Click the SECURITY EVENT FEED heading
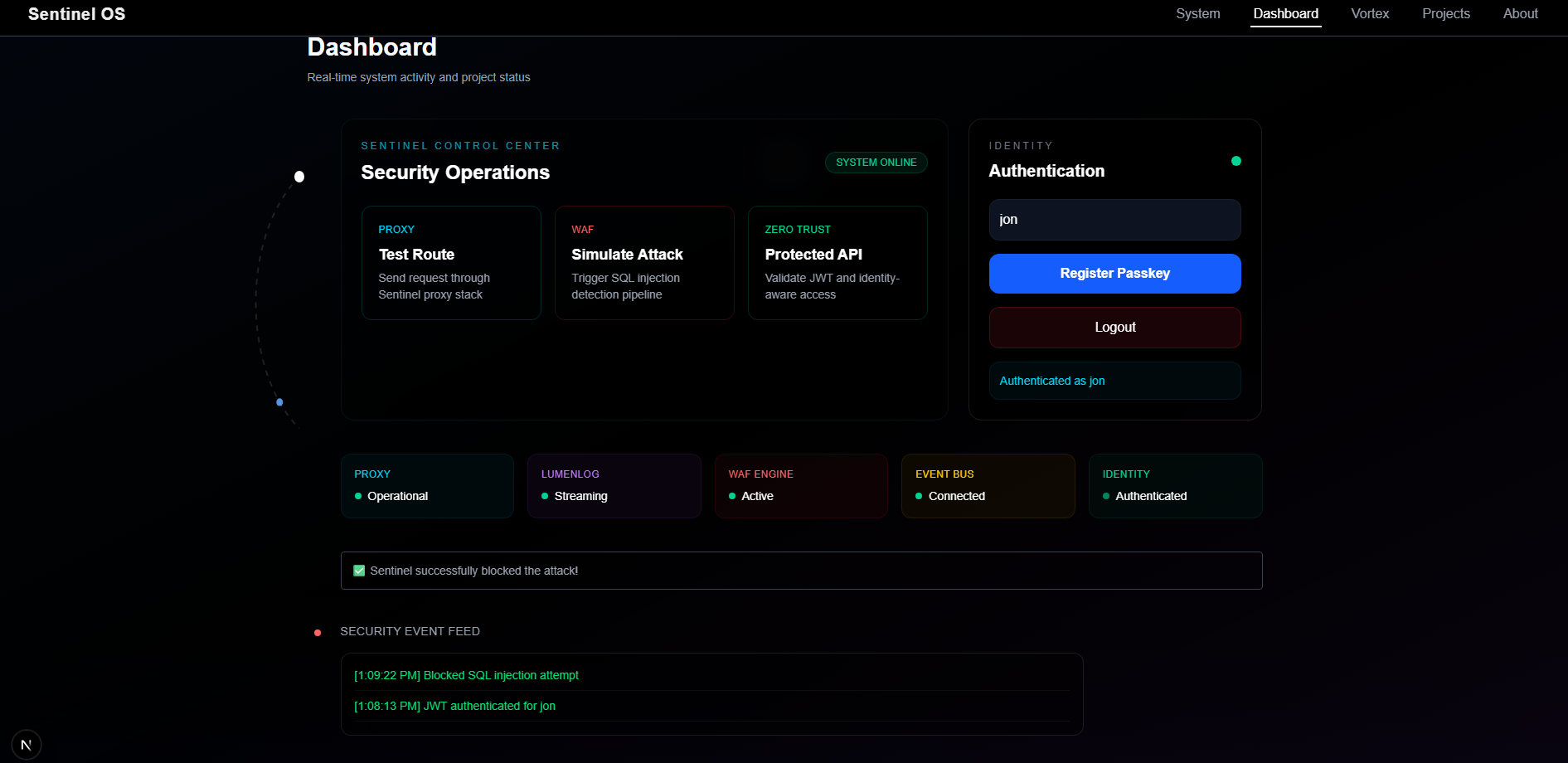The image size is (1568, 763). [x=410, y=631]
